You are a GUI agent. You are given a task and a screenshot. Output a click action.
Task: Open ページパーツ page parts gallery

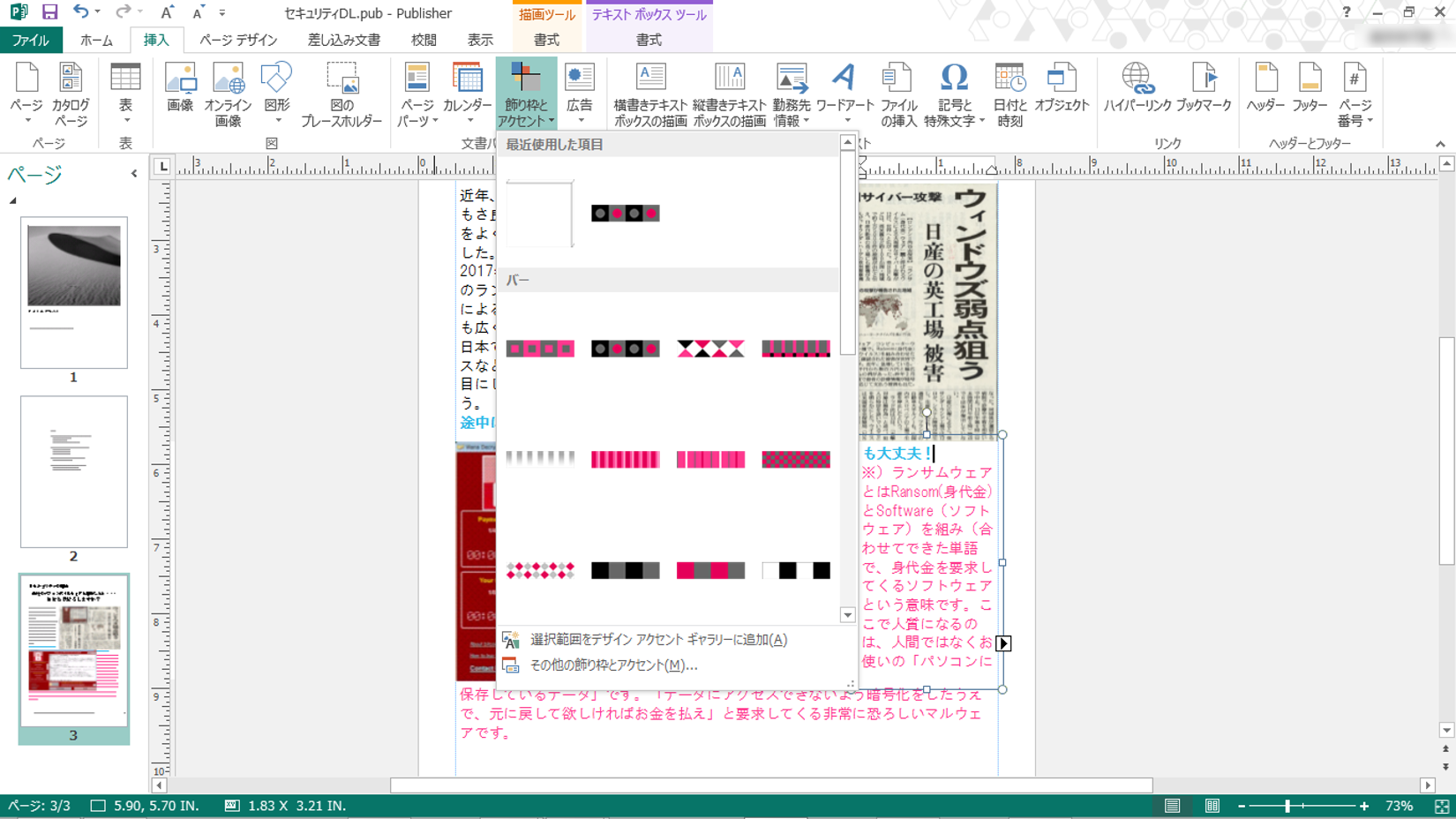(x=417, y=94)
